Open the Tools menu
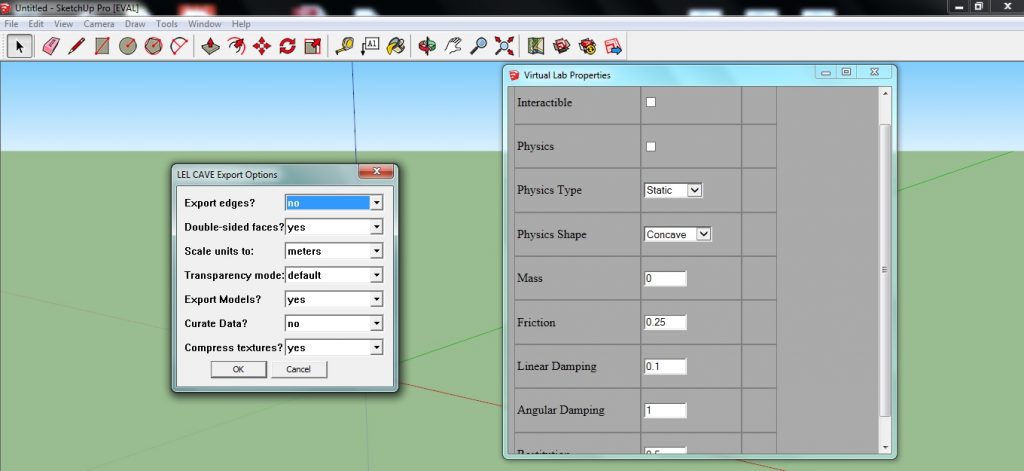Viewport: 1024px width, 471px height. pyautogui.click(x=167, y=24)
